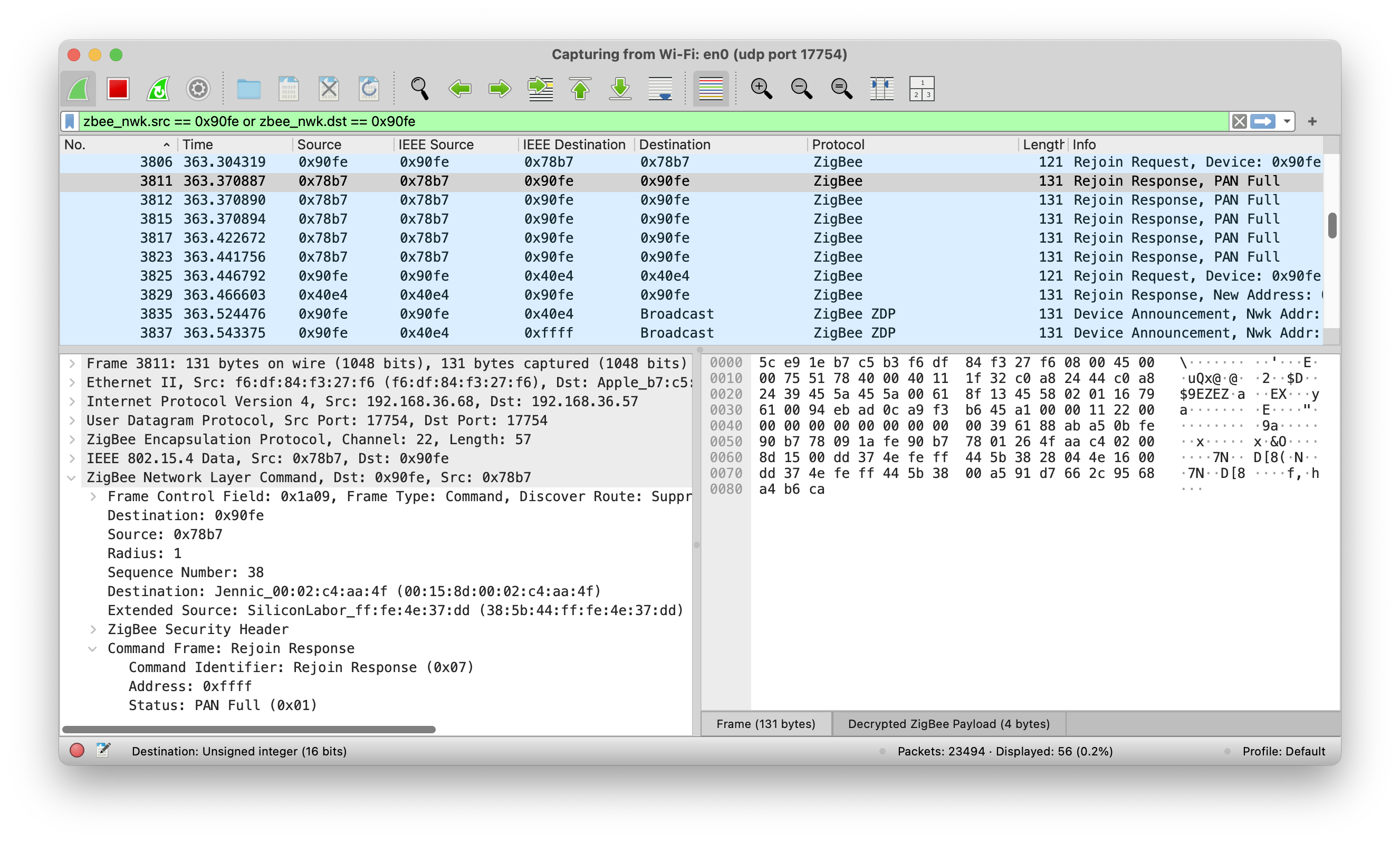The width and height of the screenshot is (1400, 843).
Task: Open the filter history dropdown
Action: (1286, 121)
